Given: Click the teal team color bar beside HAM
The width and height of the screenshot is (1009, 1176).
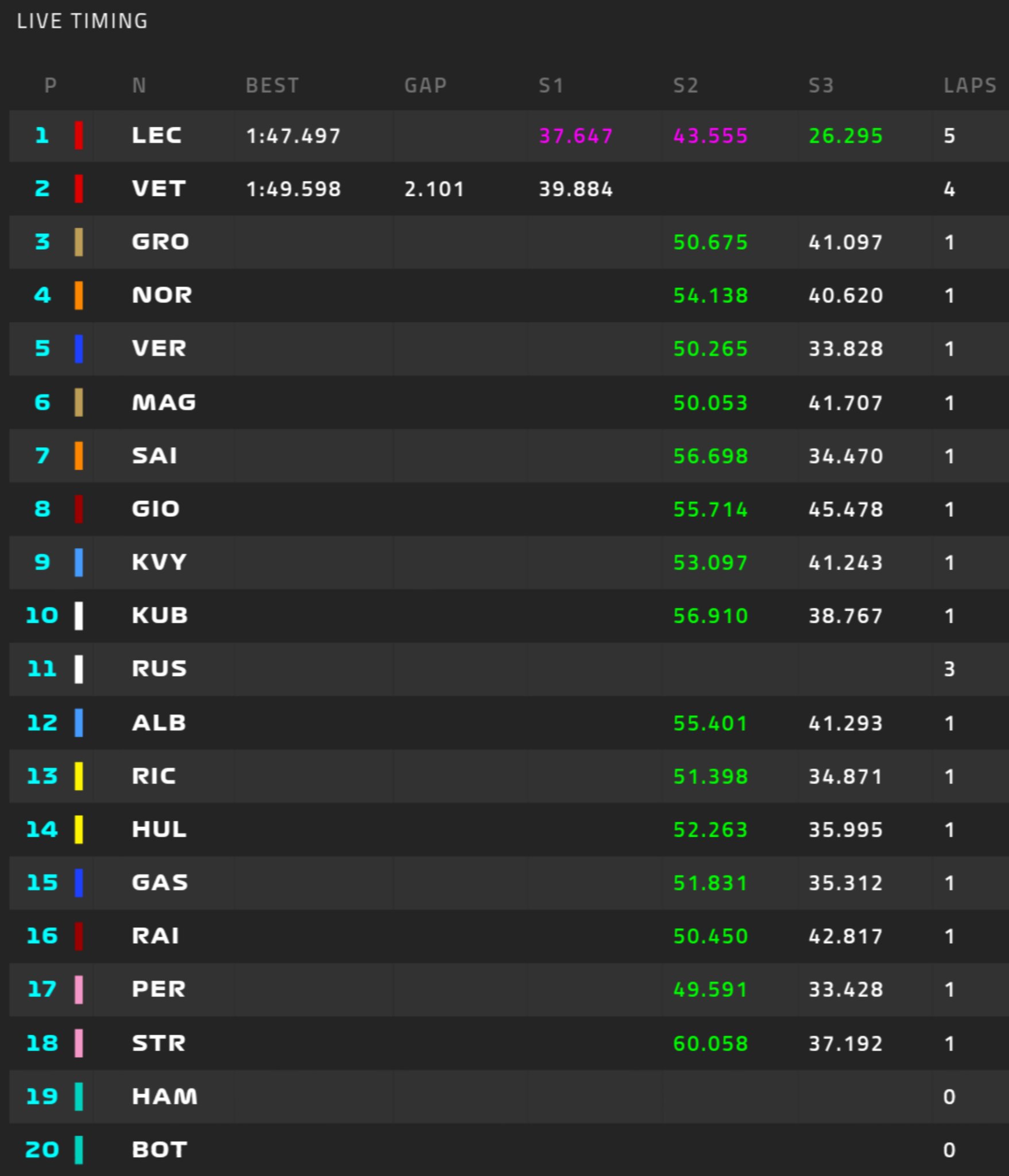Looking at the screenshot, I should click(79, 1096).
